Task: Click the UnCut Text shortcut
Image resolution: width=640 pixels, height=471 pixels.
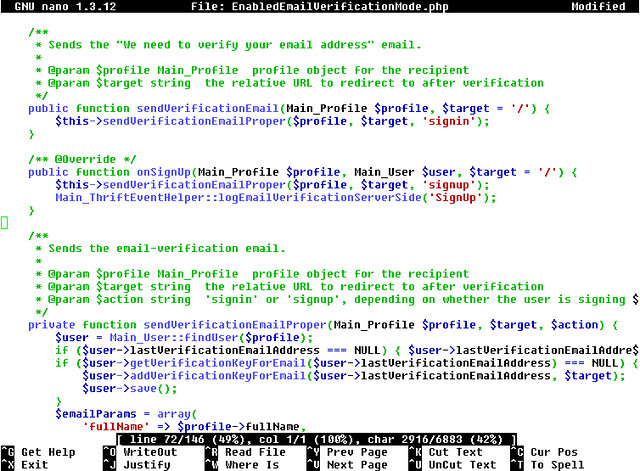Action: pos(462,465)
